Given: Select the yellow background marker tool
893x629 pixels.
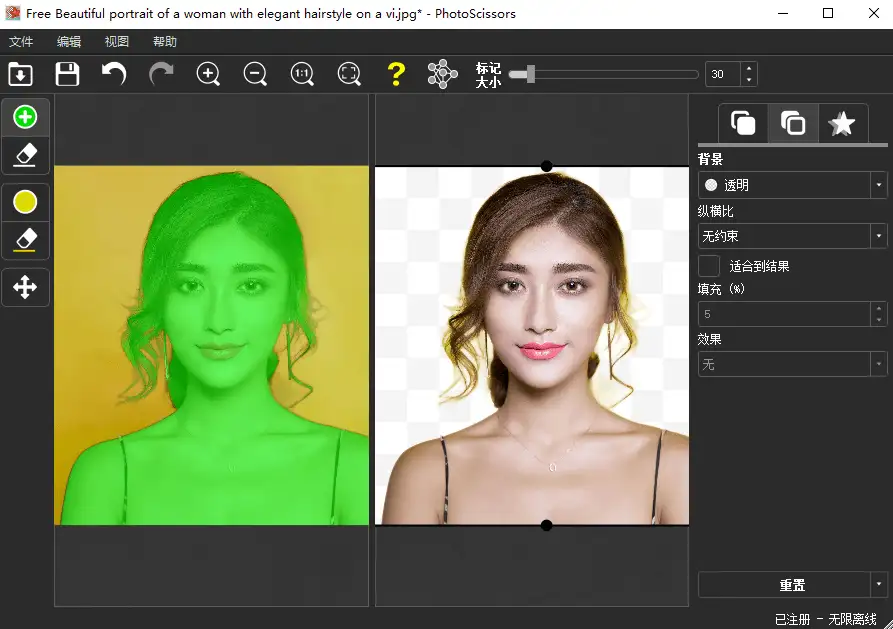Looking at the screenshot, I should click(x=25, y=202).
